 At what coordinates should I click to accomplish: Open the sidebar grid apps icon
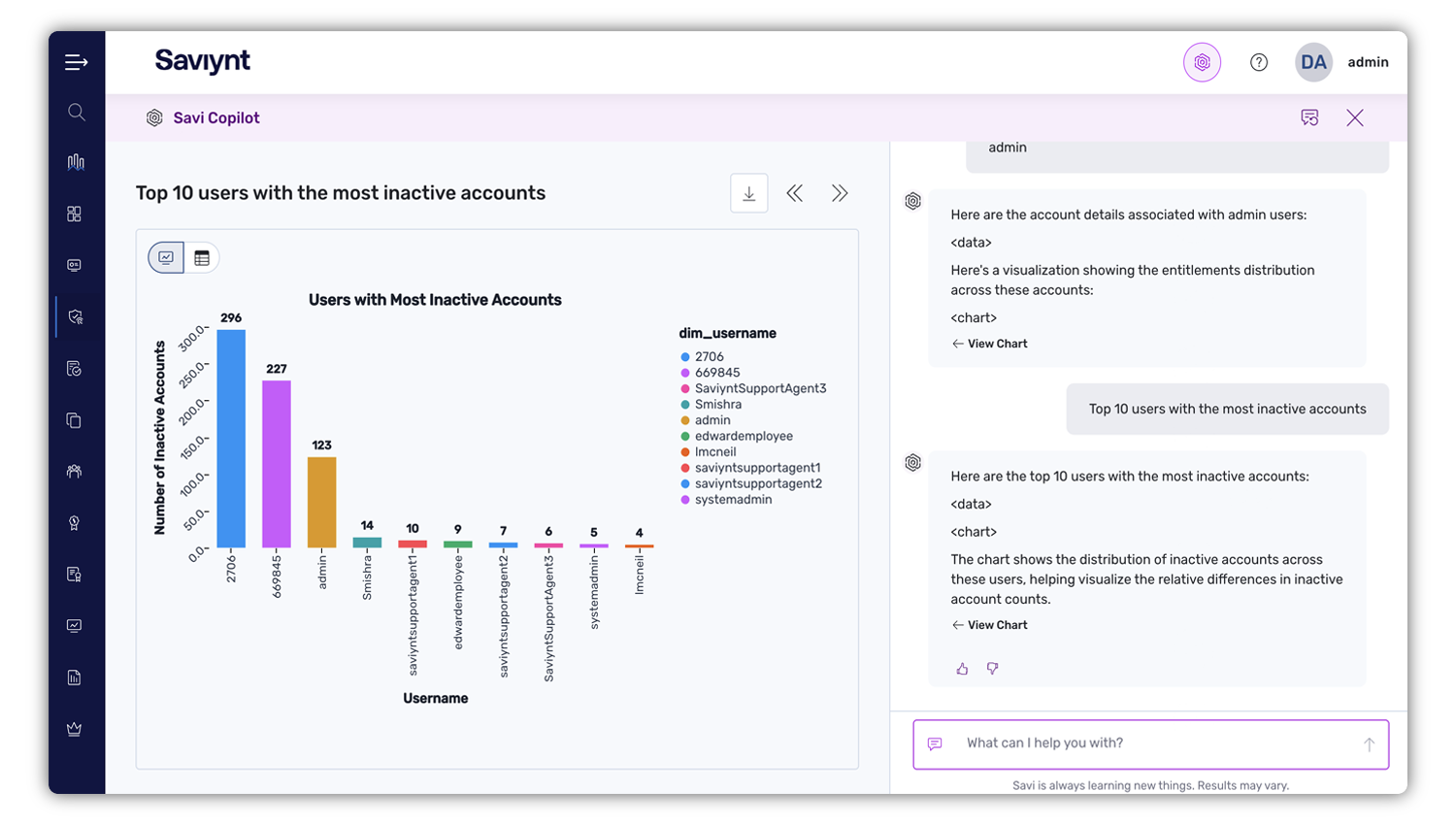[75, 214]
